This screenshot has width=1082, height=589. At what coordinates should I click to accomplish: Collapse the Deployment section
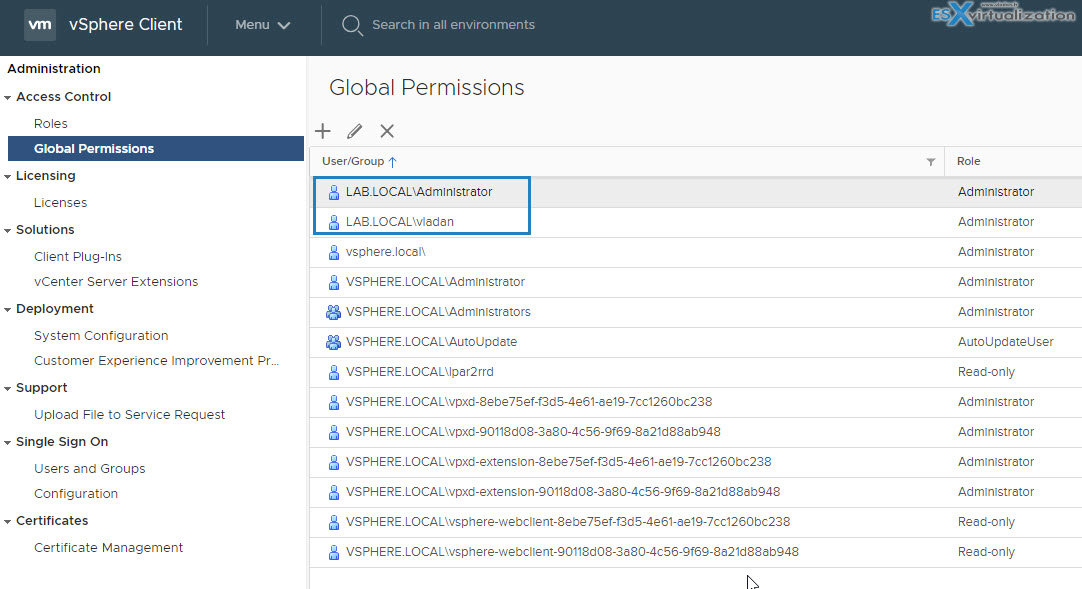[8, 309]
